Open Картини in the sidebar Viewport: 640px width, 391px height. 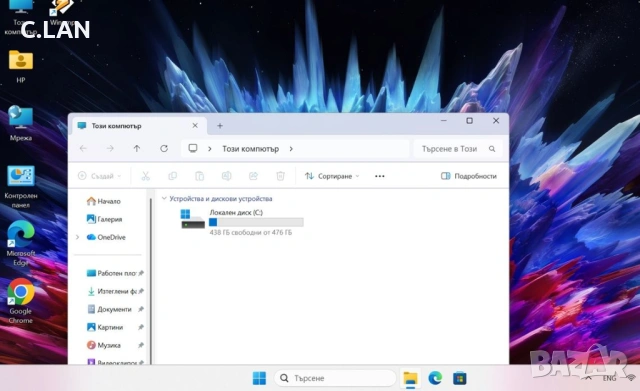105,327
